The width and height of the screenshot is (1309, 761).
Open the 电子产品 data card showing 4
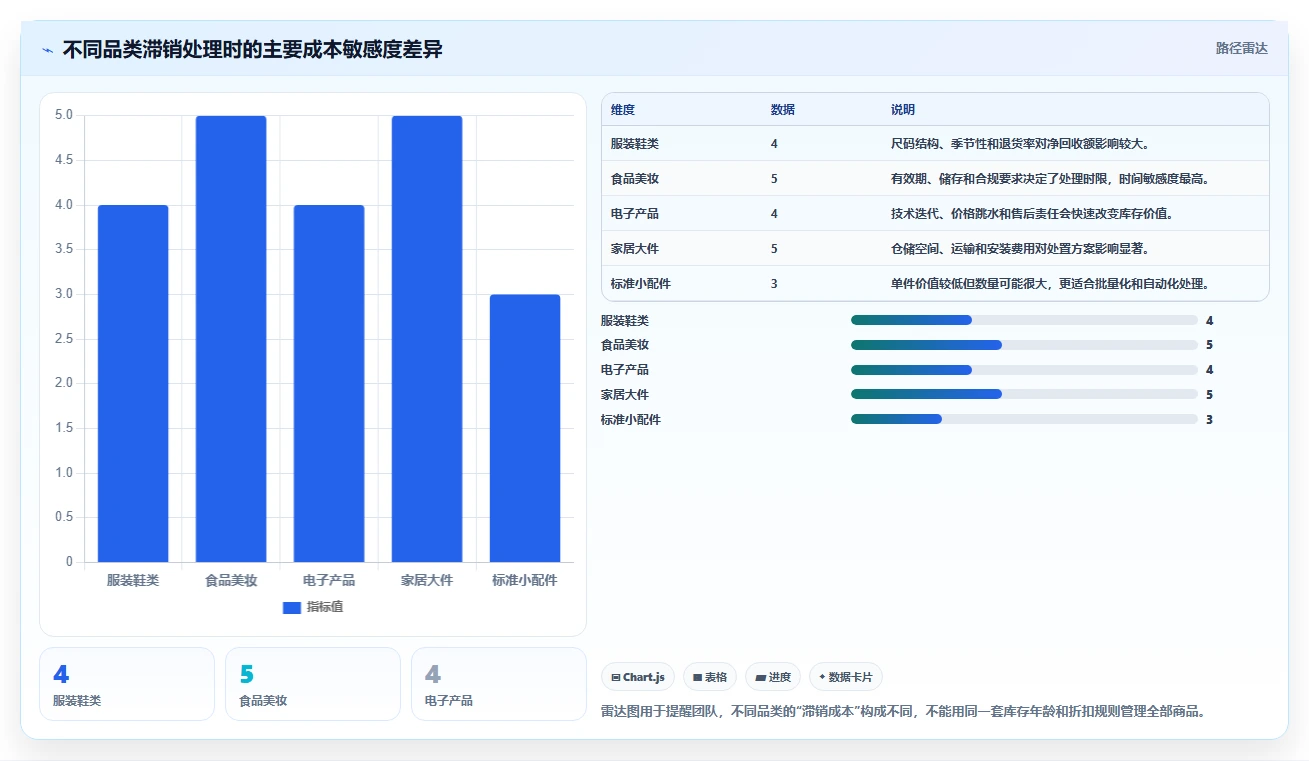tap(499, 684)
